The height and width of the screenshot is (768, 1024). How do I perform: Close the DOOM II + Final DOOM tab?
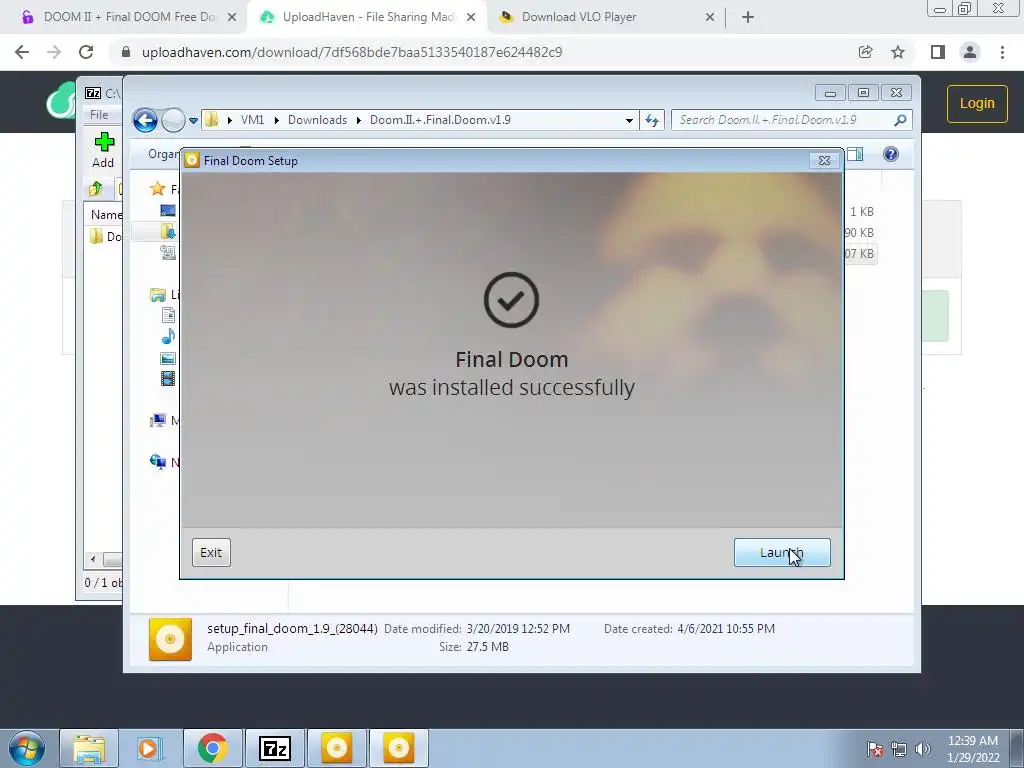(x=232, y=18)
